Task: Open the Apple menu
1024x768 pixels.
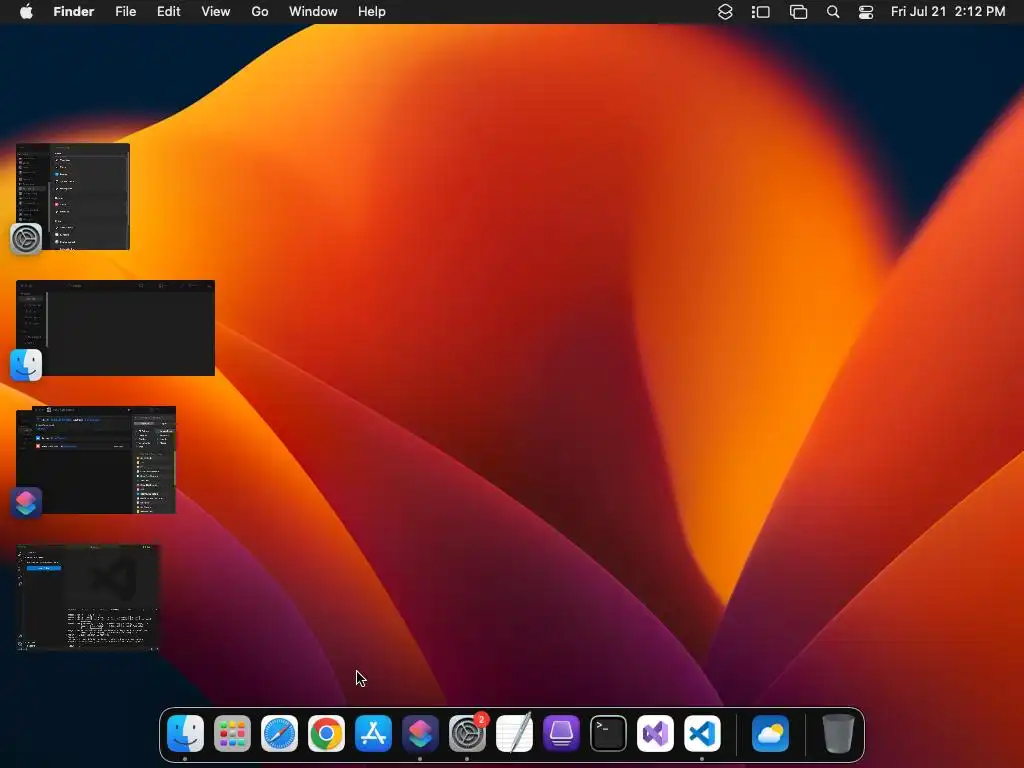Action: [x=26, y=12]
